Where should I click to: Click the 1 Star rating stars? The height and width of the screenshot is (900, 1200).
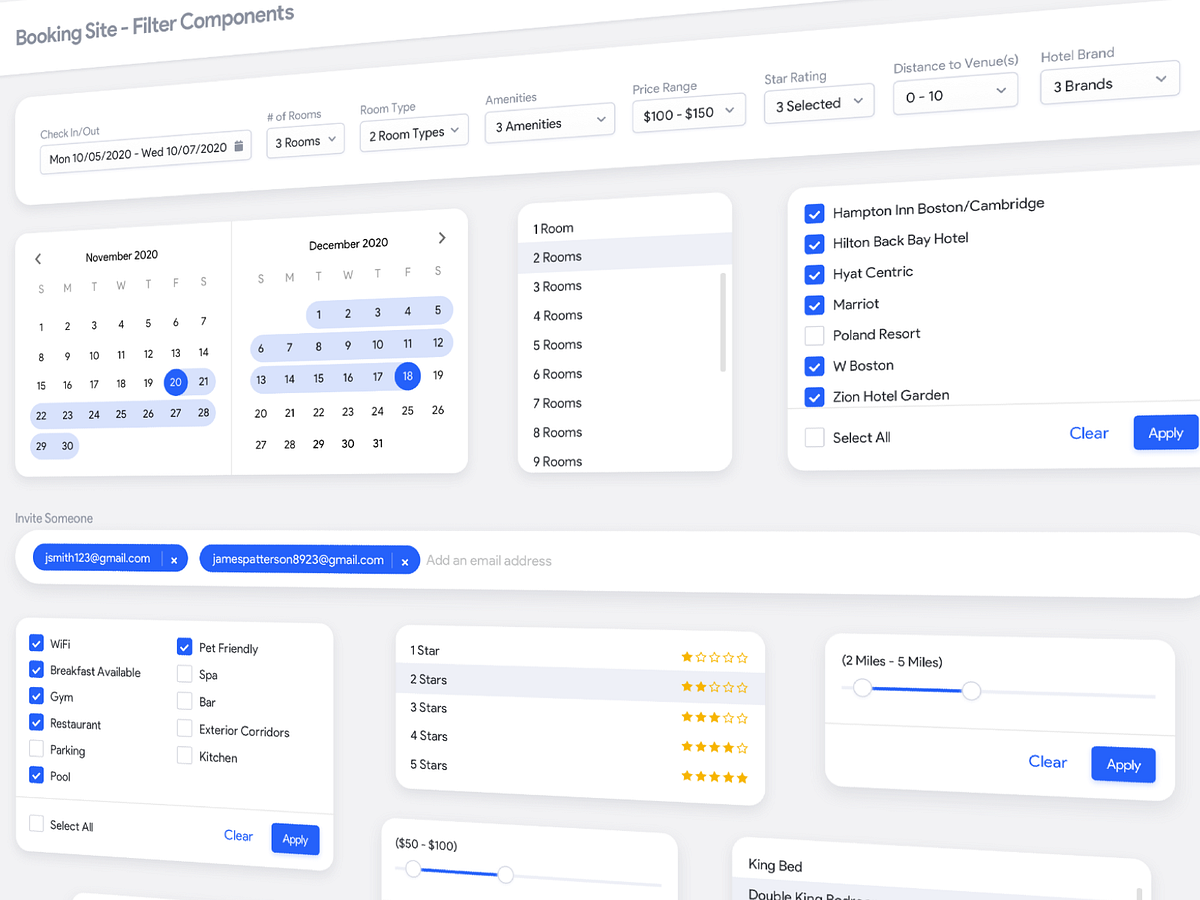click(714, 657)
